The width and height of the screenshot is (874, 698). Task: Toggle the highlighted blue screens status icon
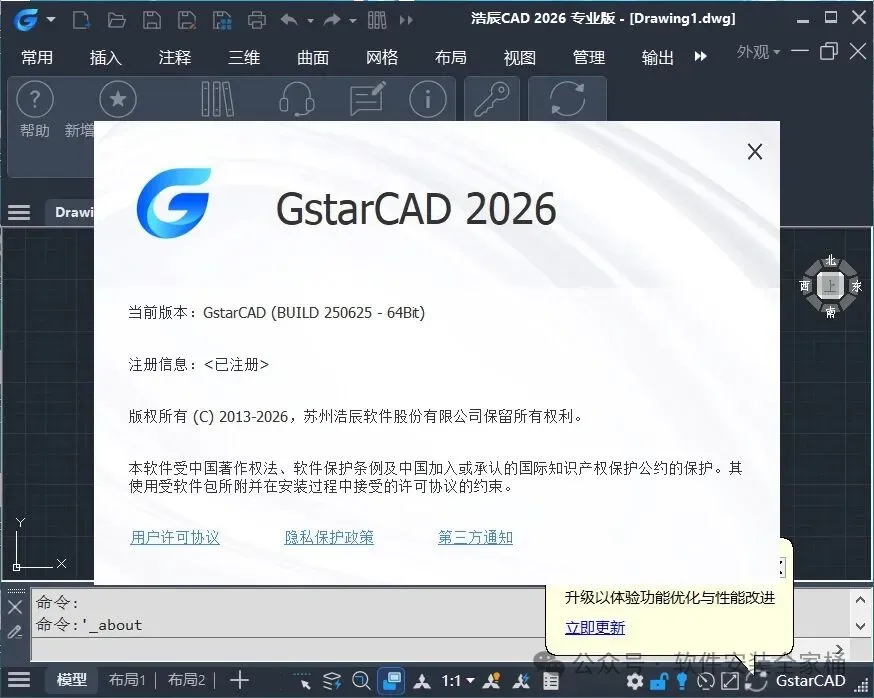[x=391, y=681]
